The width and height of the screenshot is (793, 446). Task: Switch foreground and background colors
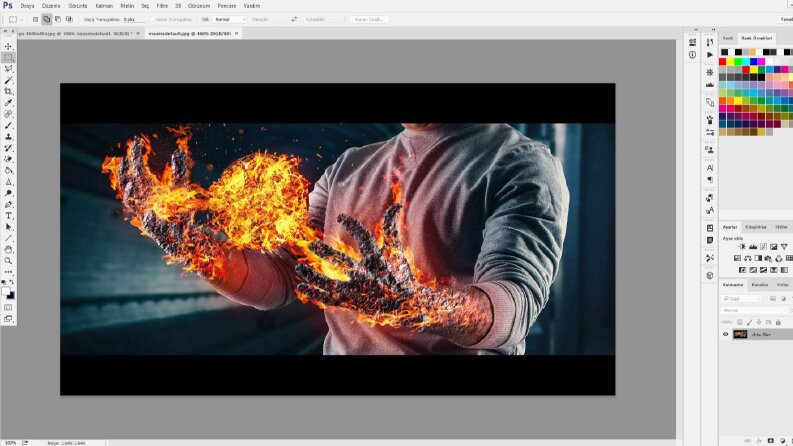pyautogui.click(x=12, y=282)
